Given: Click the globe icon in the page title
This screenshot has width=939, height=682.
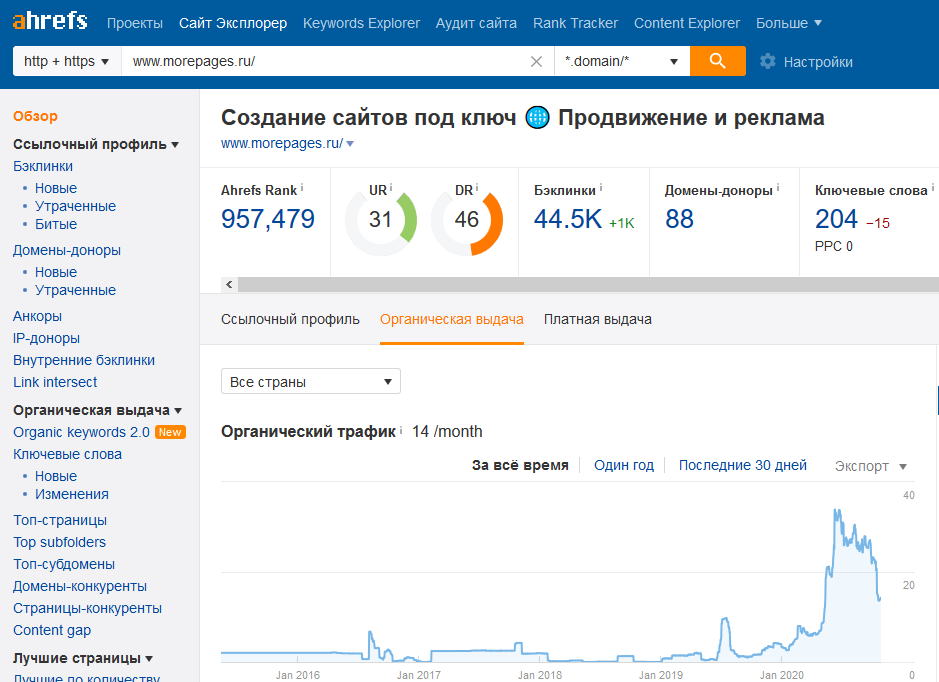Looking at the screenshot, I should coord(537,117).
